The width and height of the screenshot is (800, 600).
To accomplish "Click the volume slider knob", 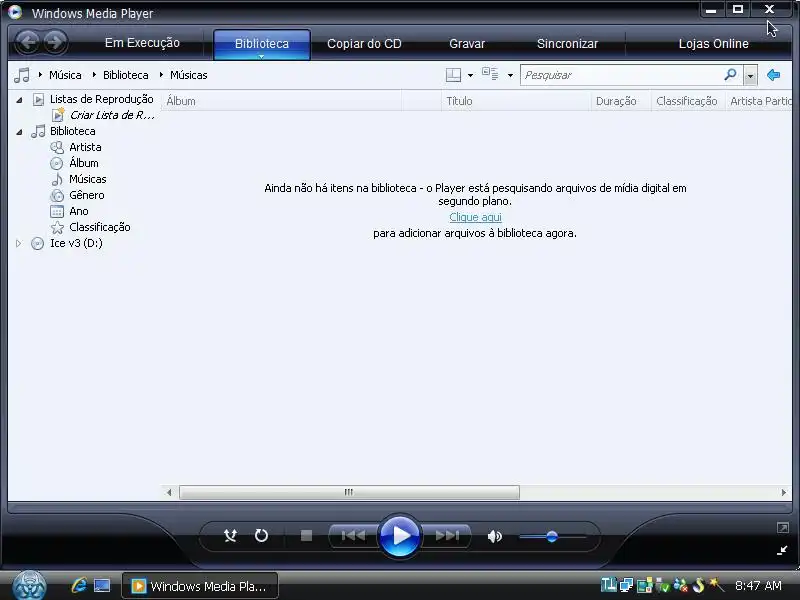I will click(x=552, y=537).
